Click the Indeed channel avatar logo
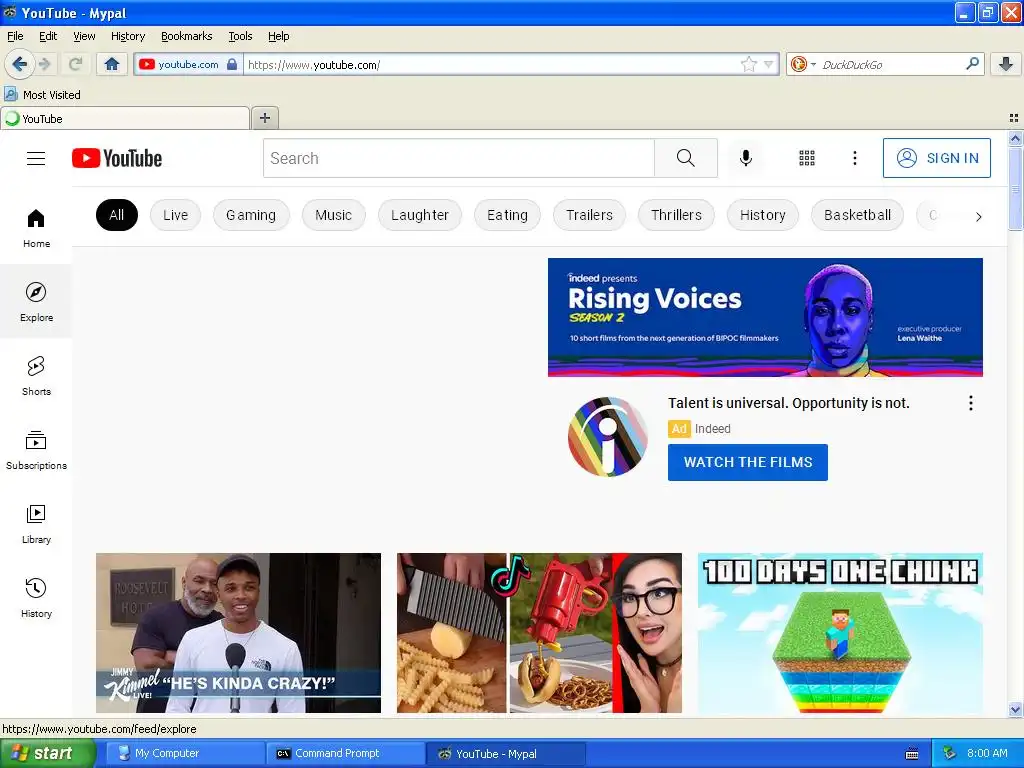 tap(607, 436)
